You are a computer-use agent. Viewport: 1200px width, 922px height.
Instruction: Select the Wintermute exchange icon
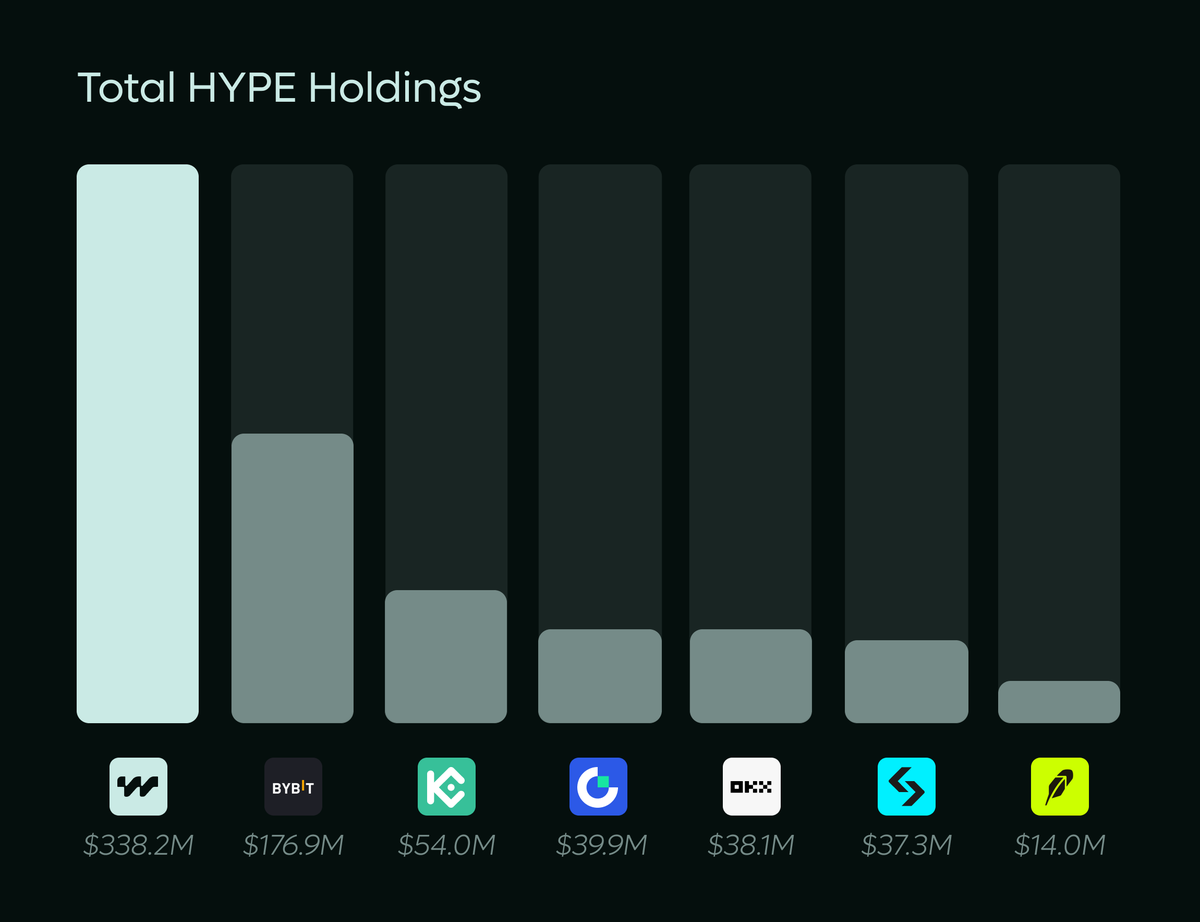click(x=138, y=787)
